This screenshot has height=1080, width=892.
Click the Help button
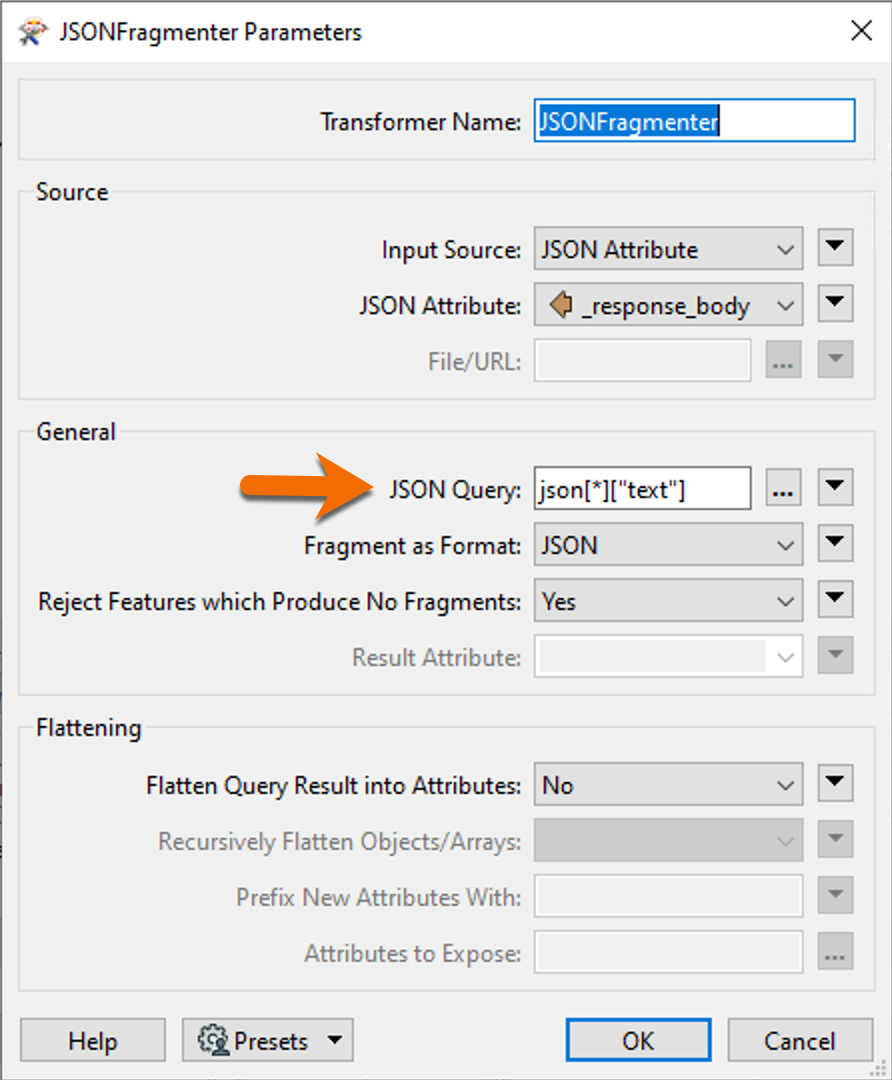[x=93, y=1040]
